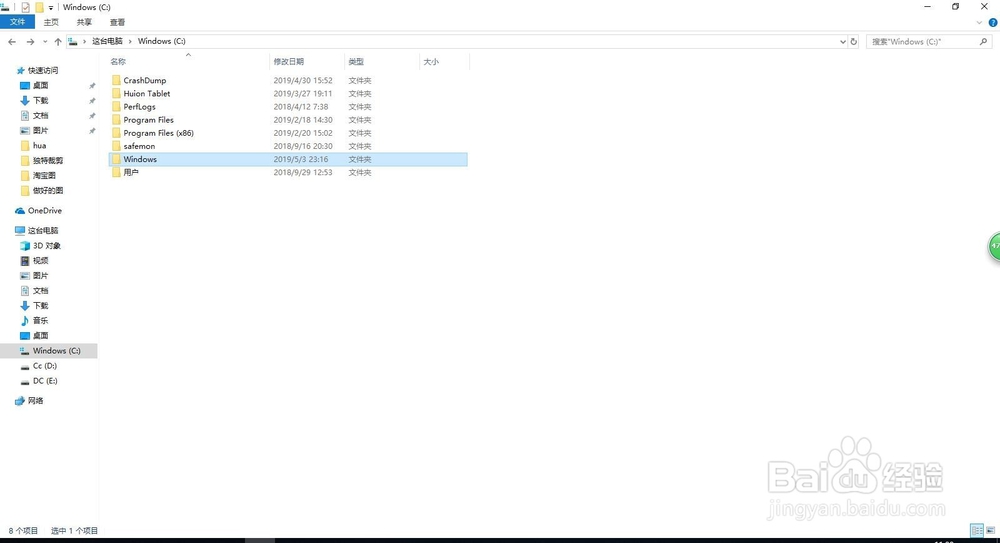Click the 2018/4/12 7:38 date cell
Viewport: 1000px width, 543px height.
[301, 107]
